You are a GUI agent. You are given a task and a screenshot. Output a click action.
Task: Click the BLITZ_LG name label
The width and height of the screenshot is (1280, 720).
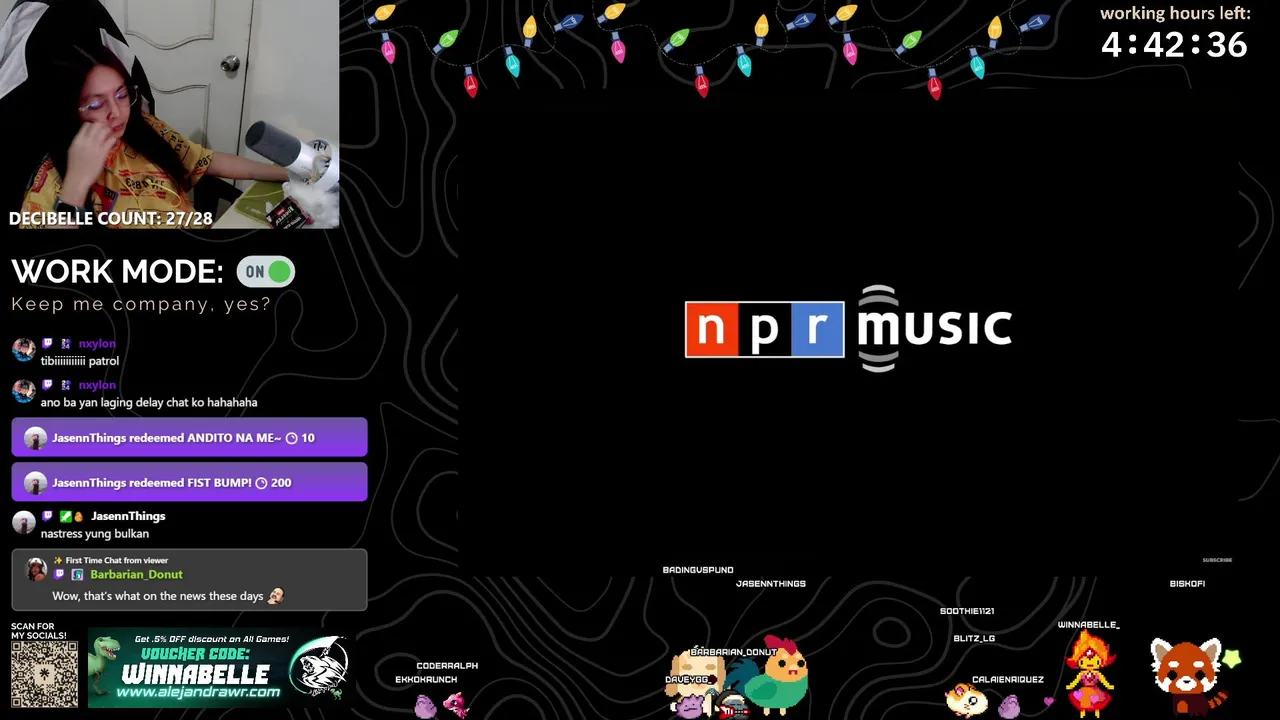[974, 638]
